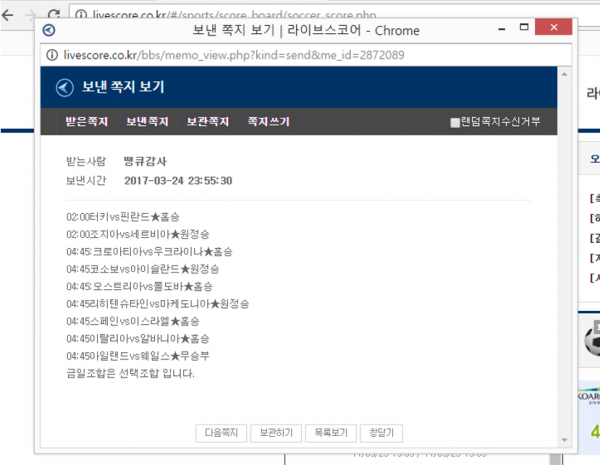Viewport: 600px width, 470px height.
Task: Click the line 04:45오스트리아vs몰도바★홈승
Action: click(x=139, y=286)
